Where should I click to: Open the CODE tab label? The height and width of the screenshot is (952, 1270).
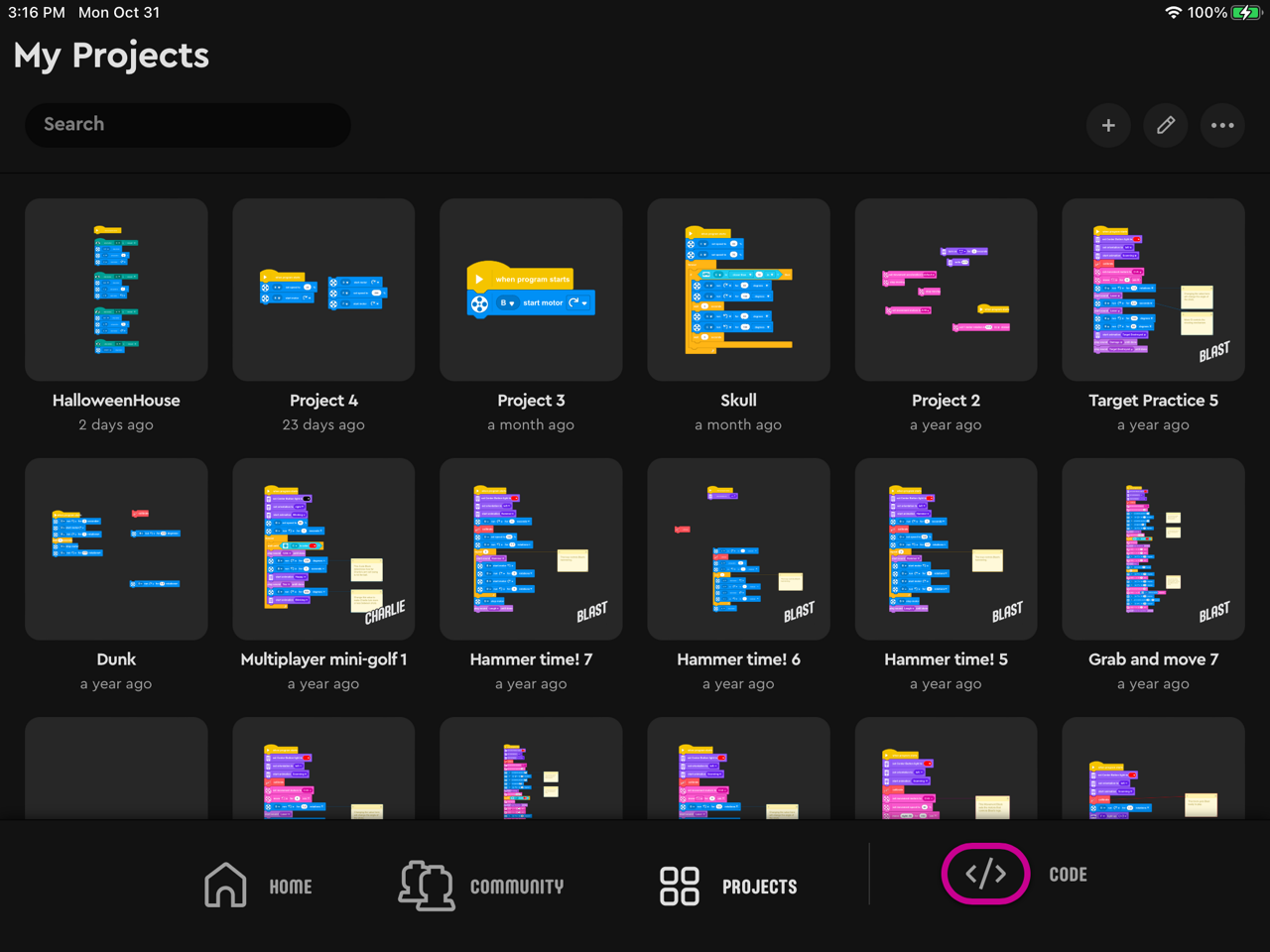[x=1069, y=875]
